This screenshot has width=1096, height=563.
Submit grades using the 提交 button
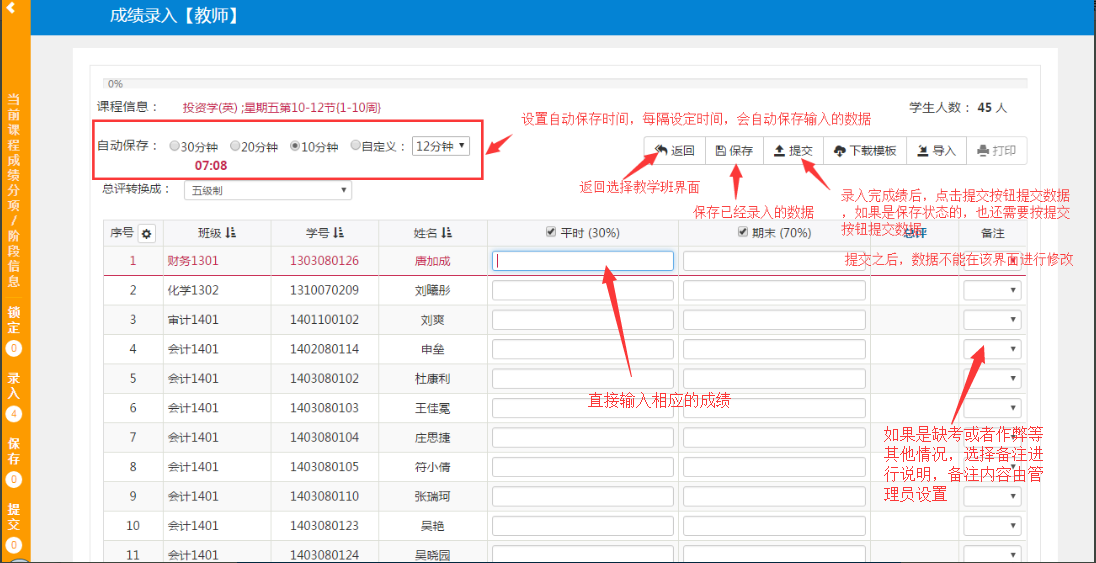(x=793, y=151)
